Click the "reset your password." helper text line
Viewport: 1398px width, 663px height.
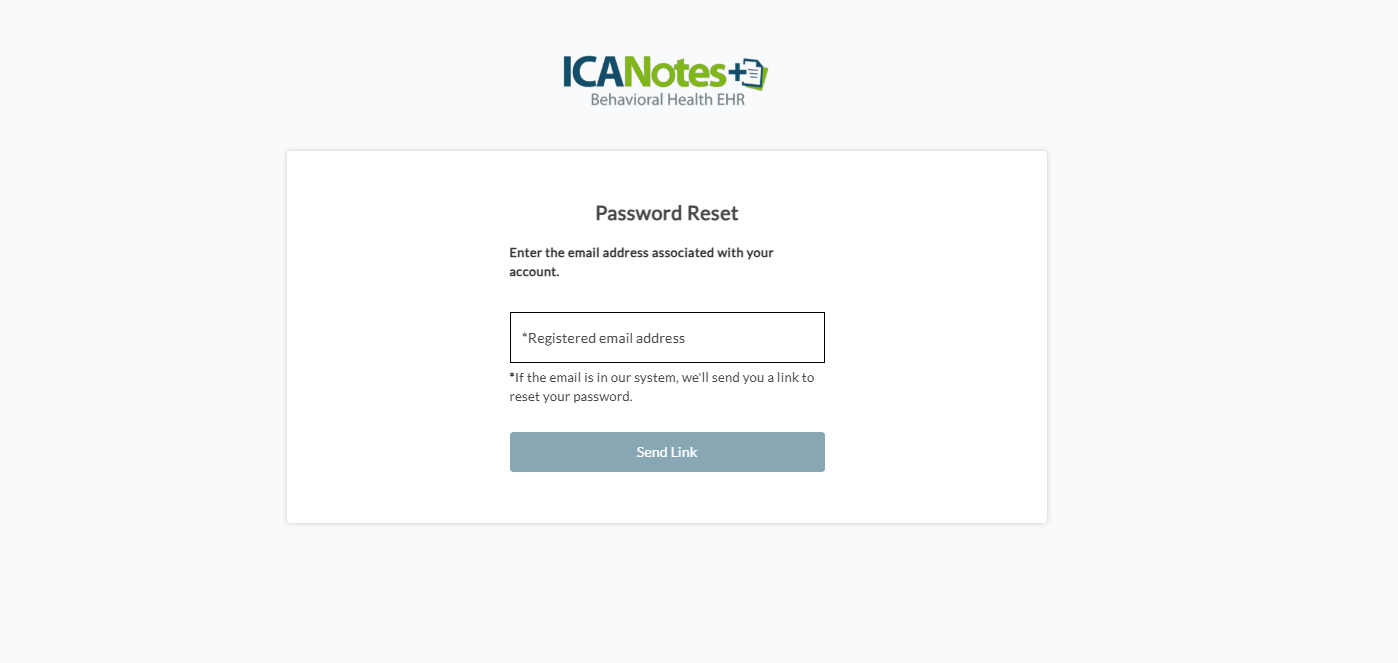point(571,397)
